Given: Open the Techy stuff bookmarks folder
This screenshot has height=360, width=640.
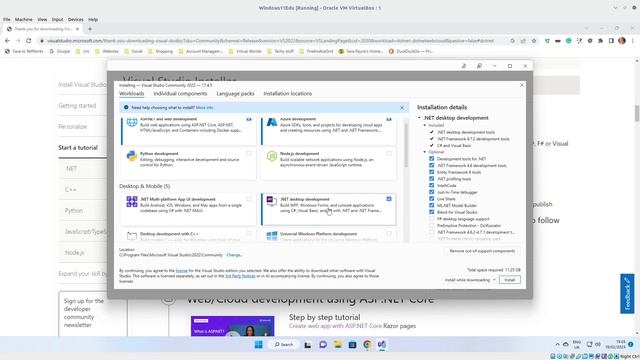Looking at the screenshot, I should pos(280,51).
